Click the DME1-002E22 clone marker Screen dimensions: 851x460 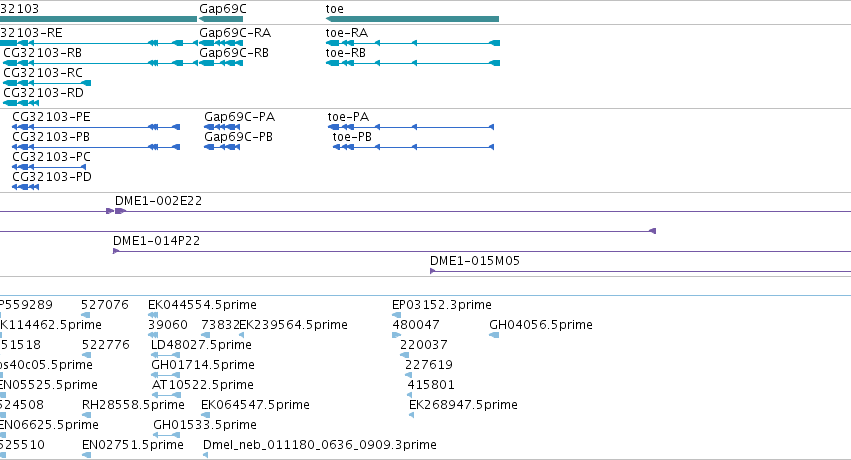coord(120,211)
